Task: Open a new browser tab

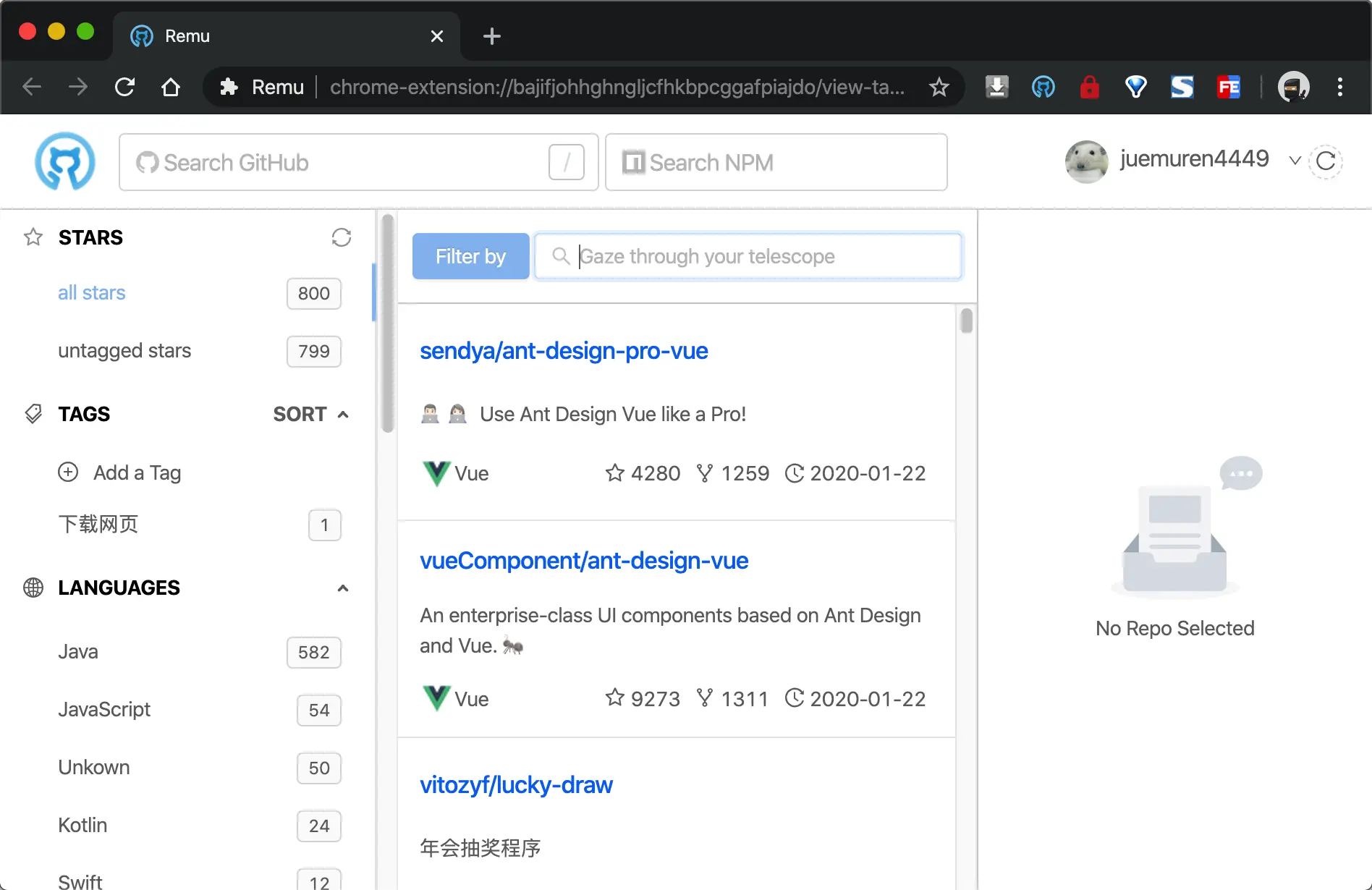Action: 492,36
